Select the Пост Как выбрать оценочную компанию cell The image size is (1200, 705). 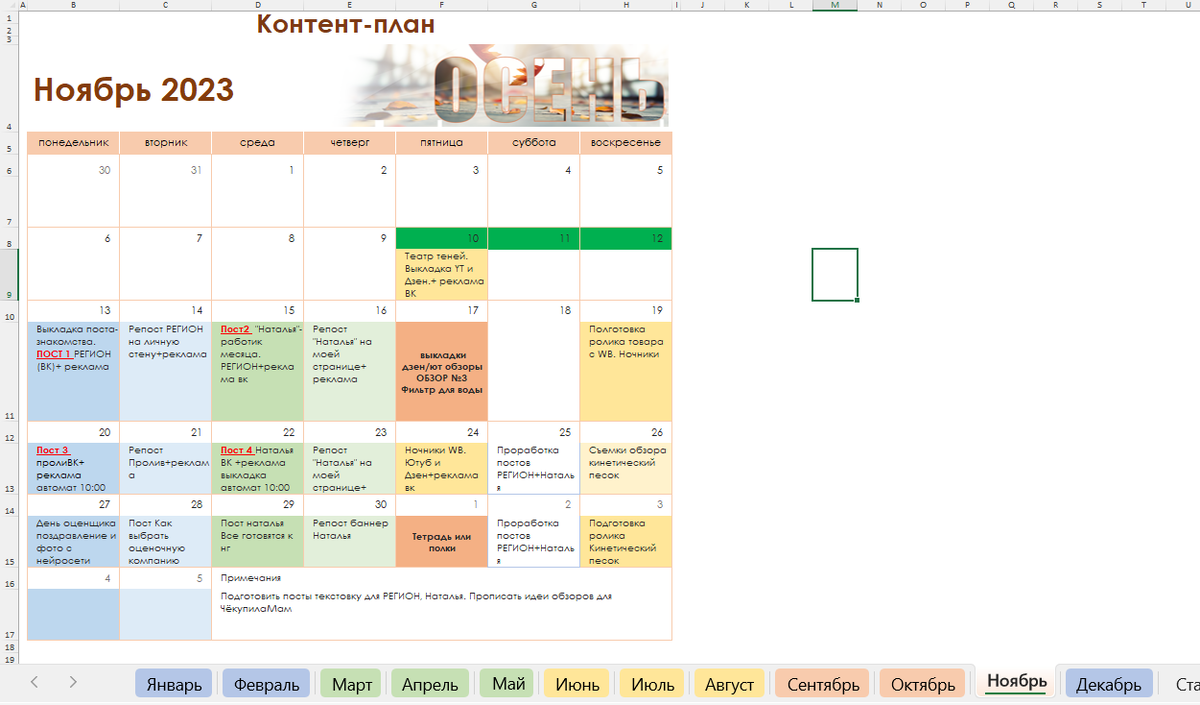[x=165, y=541]
